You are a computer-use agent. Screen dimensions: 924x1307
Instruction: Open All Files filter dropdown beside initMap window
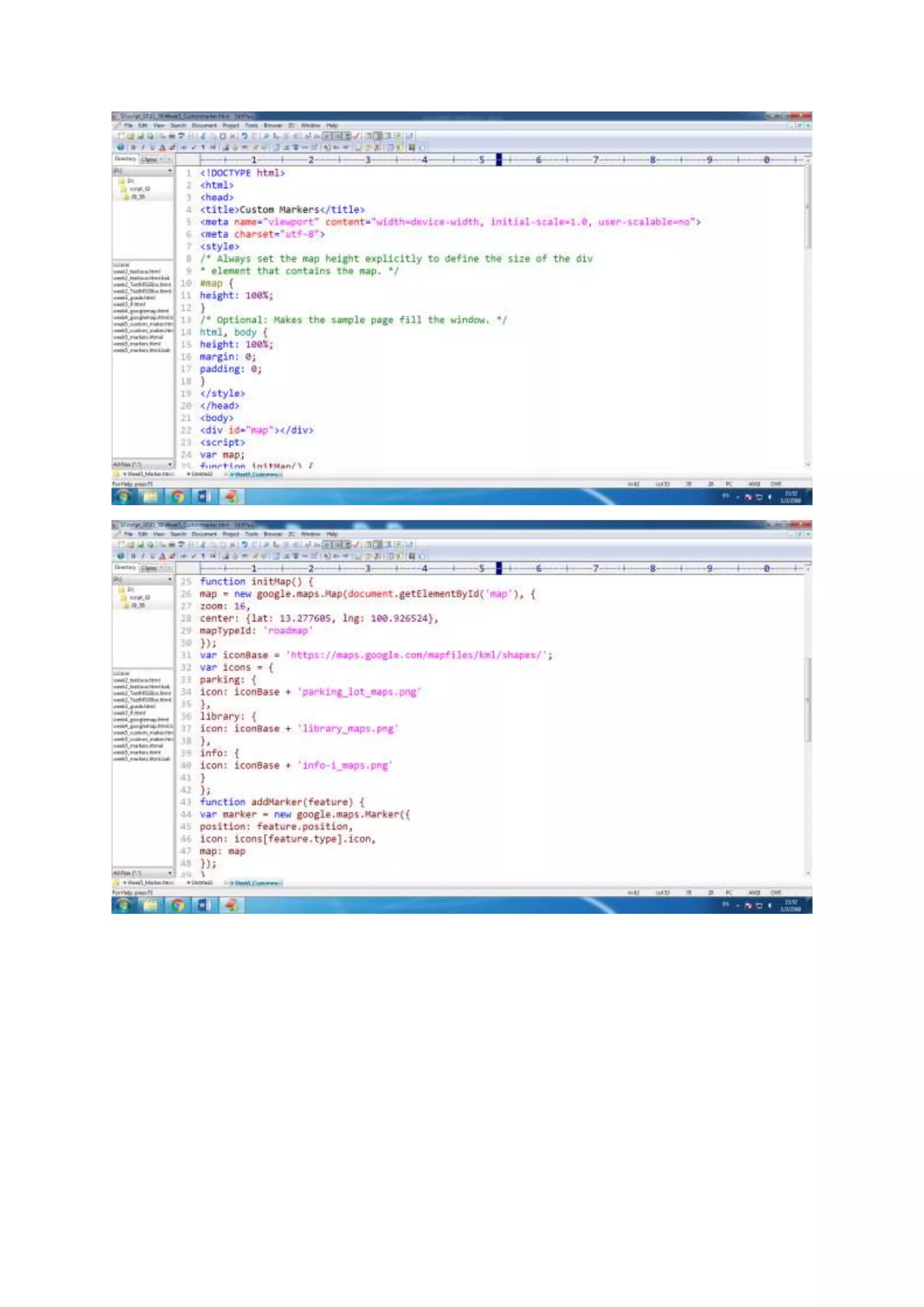point(170,873)
